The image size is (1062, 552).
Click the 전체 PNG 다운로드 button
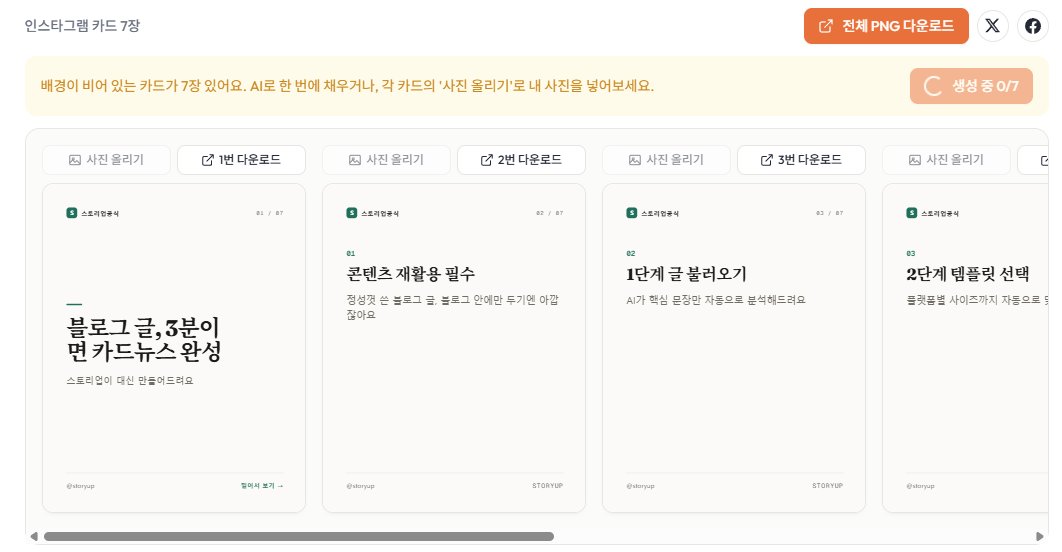pos(886,26)
